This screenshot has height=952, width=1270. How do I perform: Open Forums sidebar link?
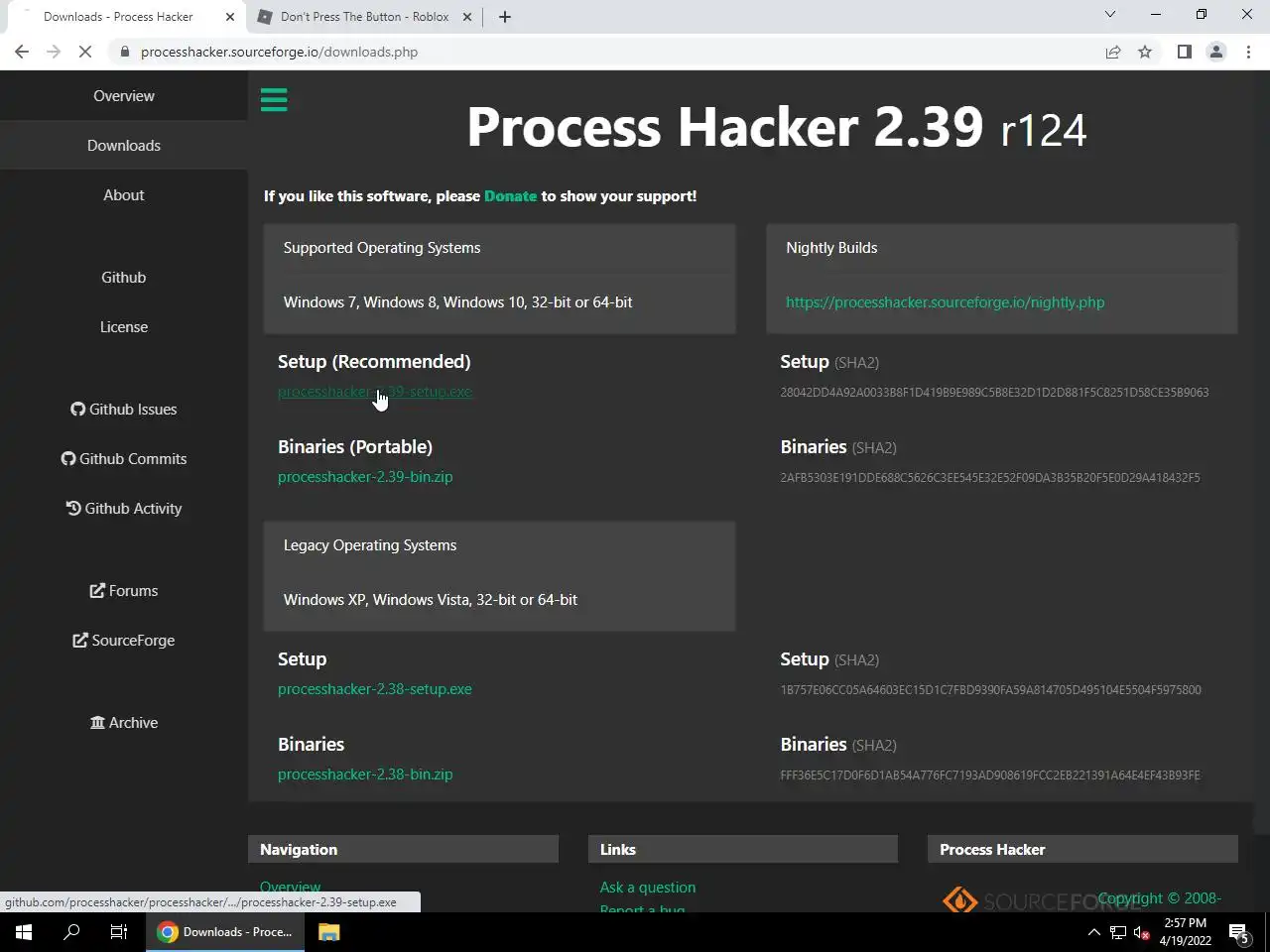(124, 591)
